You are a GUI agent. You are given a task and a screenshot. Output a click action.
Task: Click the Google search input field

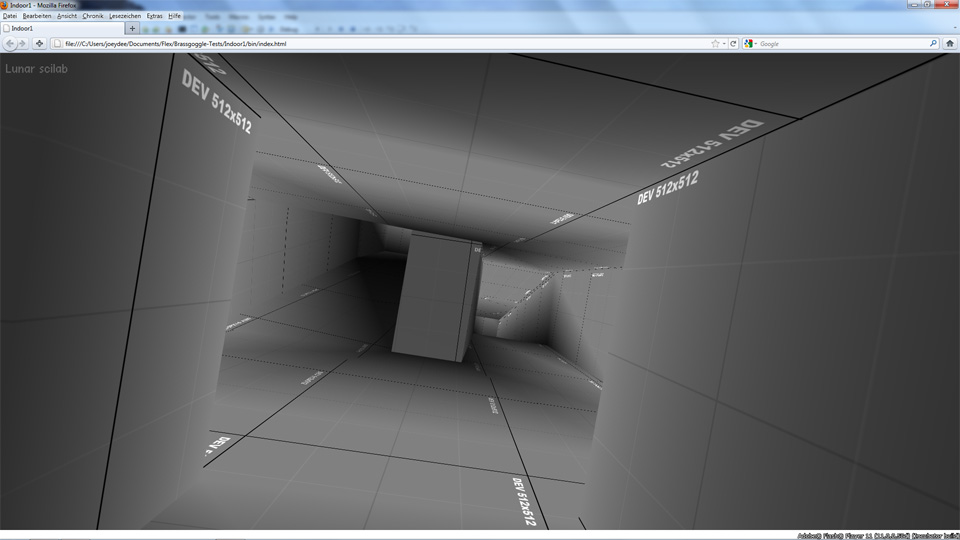point(840,44)
